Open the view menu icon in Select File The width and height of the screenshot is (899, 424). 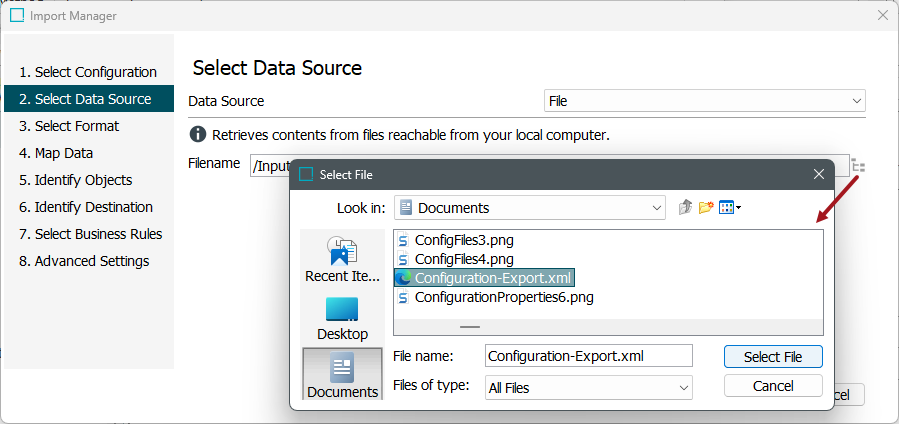click(x=729, y=208)
